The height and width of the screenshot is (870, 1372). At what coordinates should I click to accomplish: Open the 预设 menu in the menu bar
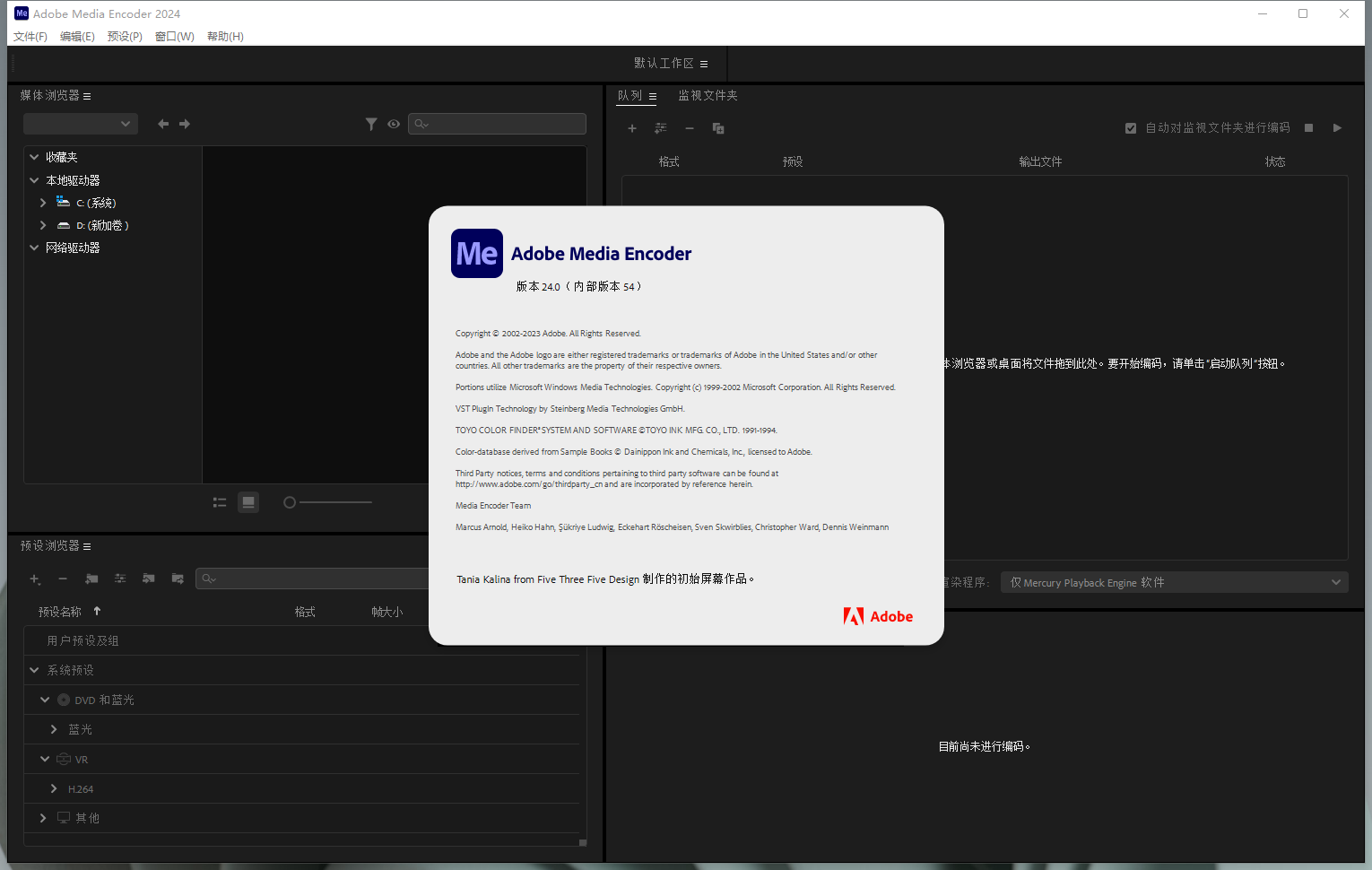click(x=125, y=36)
